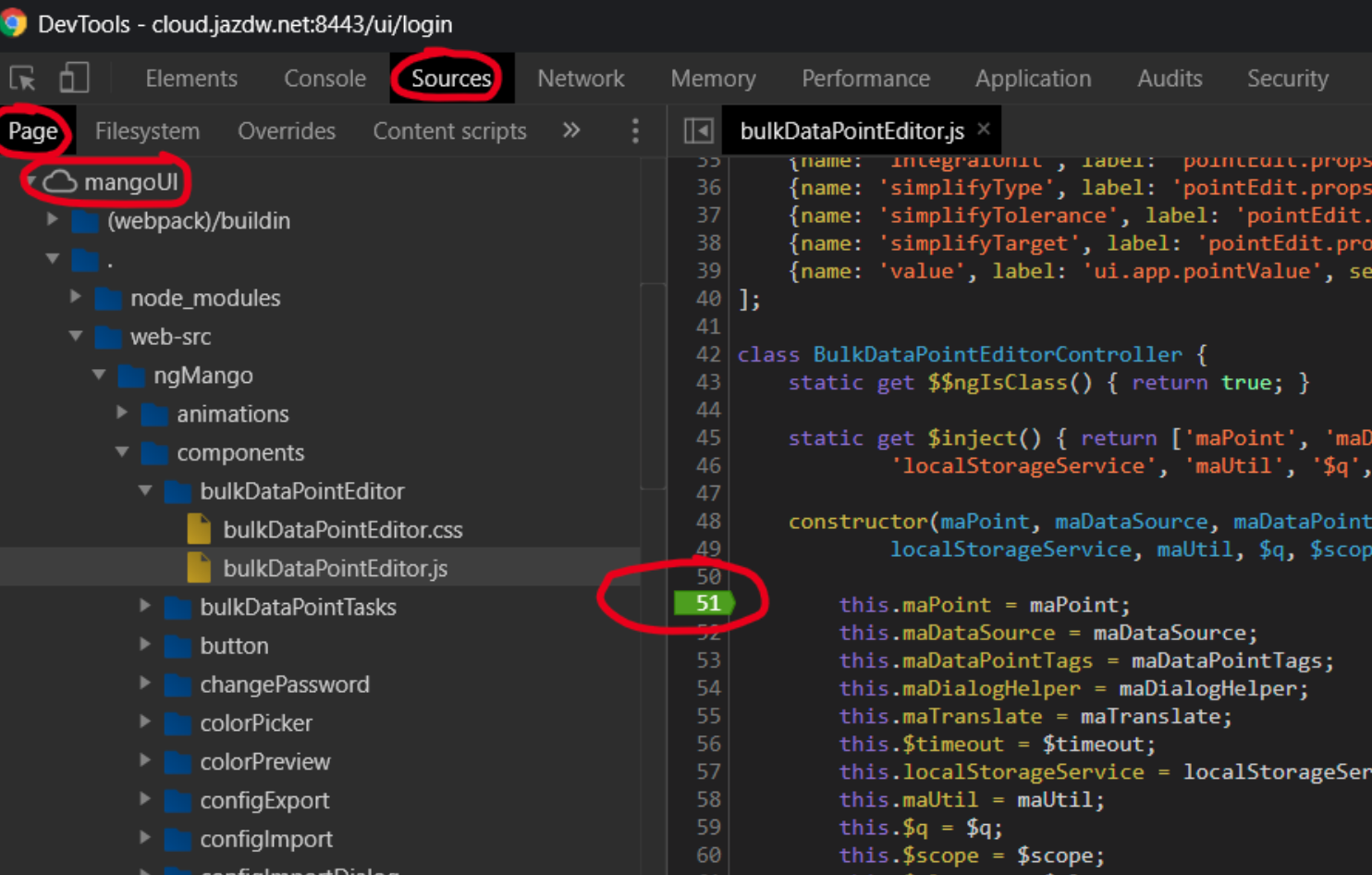Screen dimensions: 1372x875
Task: Select the ngMango folder icon
Action: (x=131, y=376)
